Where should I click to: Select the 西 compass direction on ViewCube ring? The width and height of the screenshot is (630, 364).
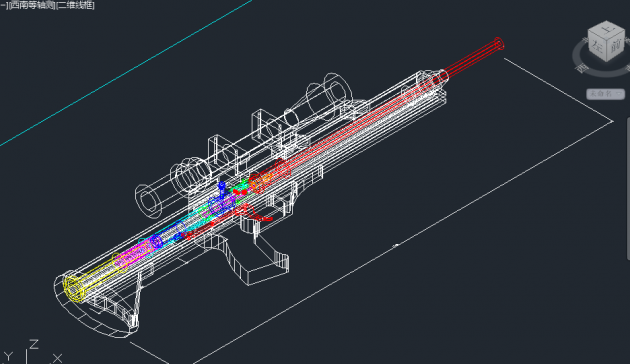(x=581, y=68)
